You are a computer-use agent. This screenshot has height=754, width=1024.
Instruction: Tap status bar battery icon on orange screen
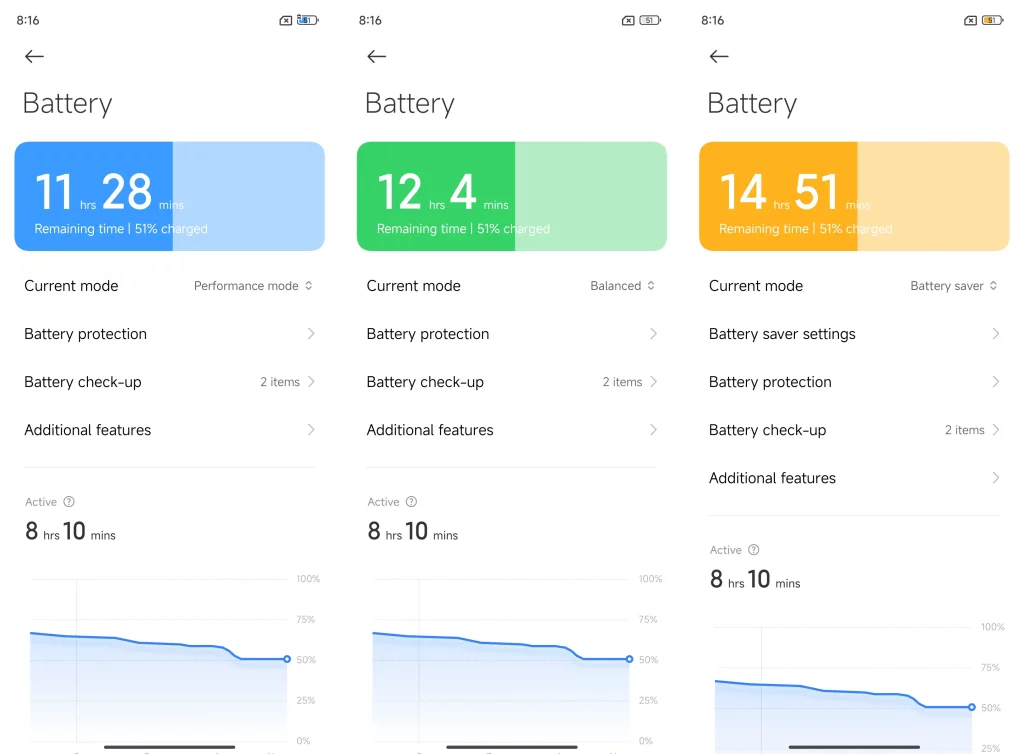[992, 20]
